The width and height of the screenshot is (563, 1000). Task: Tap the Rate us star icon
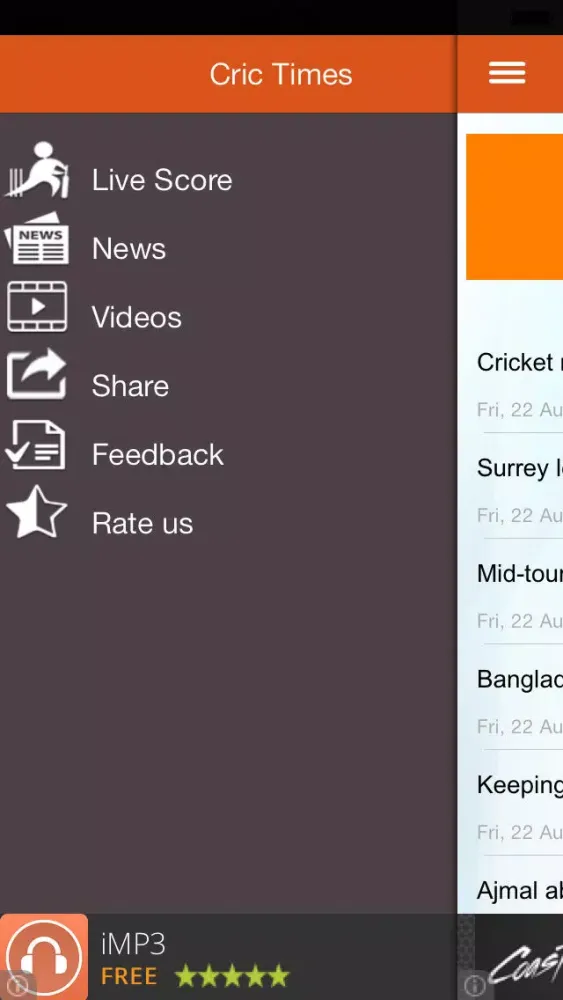click(x=36, y=512)
